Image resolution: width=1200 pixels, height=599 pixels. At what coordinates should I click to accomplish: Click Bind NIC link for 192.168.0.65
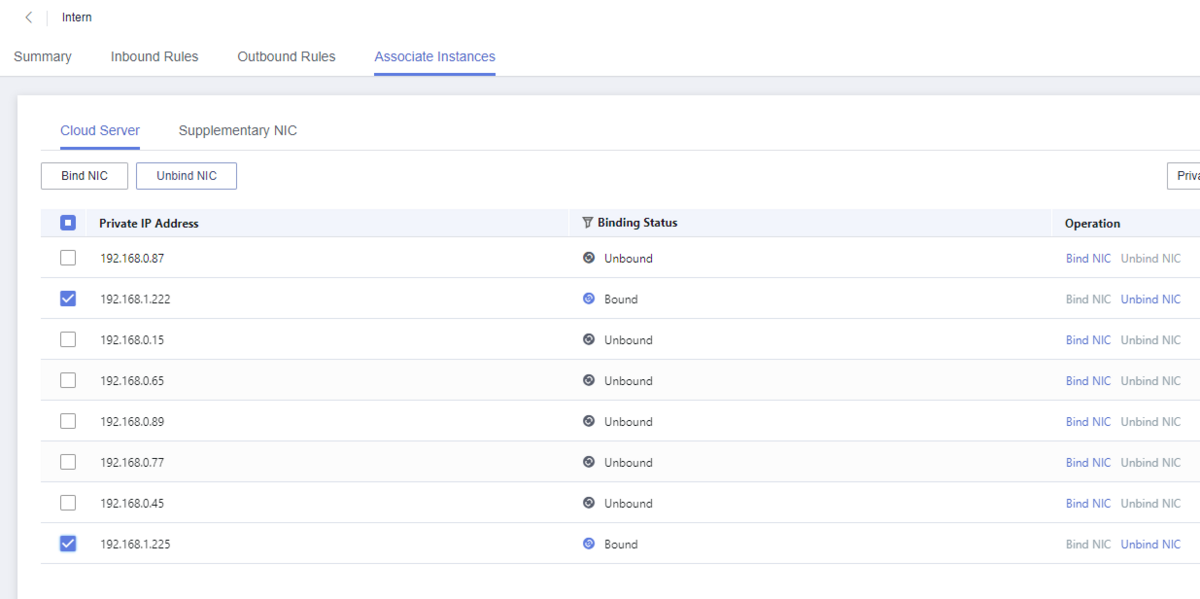click(1088, 381)
